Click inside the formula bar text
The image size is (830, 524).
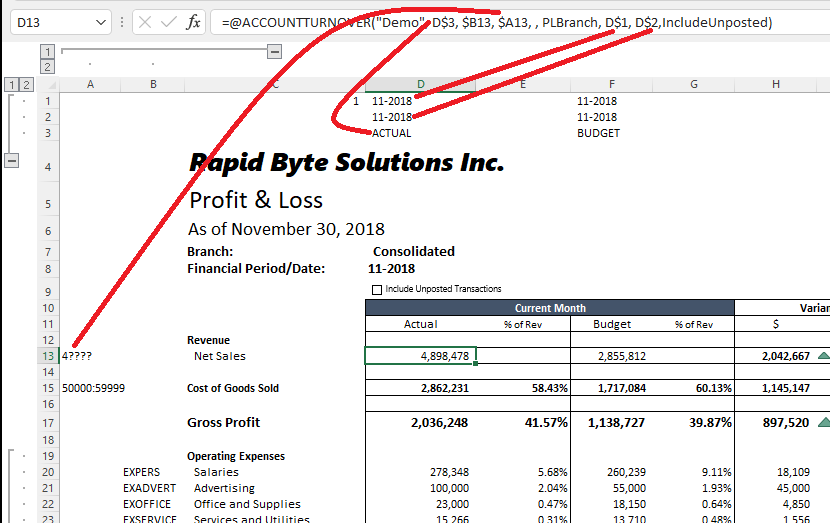tap(497, 23)
